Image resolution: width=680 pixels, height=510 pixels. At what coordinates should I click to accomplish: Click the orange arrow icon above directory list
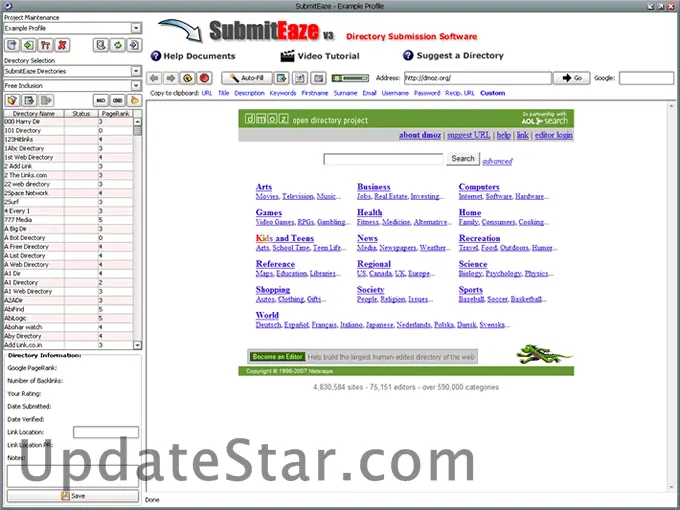tap(134, 101)
